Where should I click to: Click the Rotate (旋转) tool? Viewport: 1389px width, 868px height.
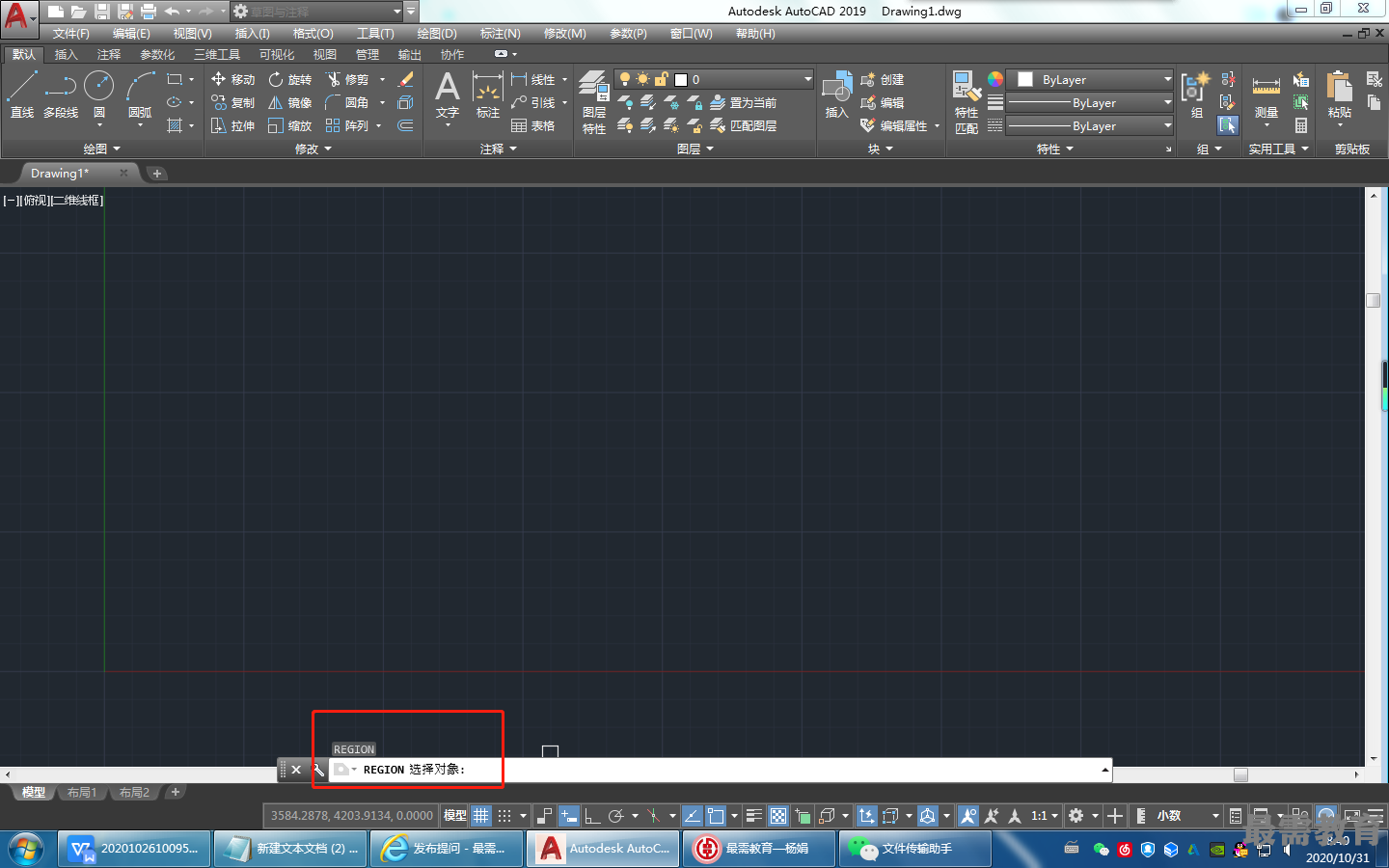[x=289, y=79]
